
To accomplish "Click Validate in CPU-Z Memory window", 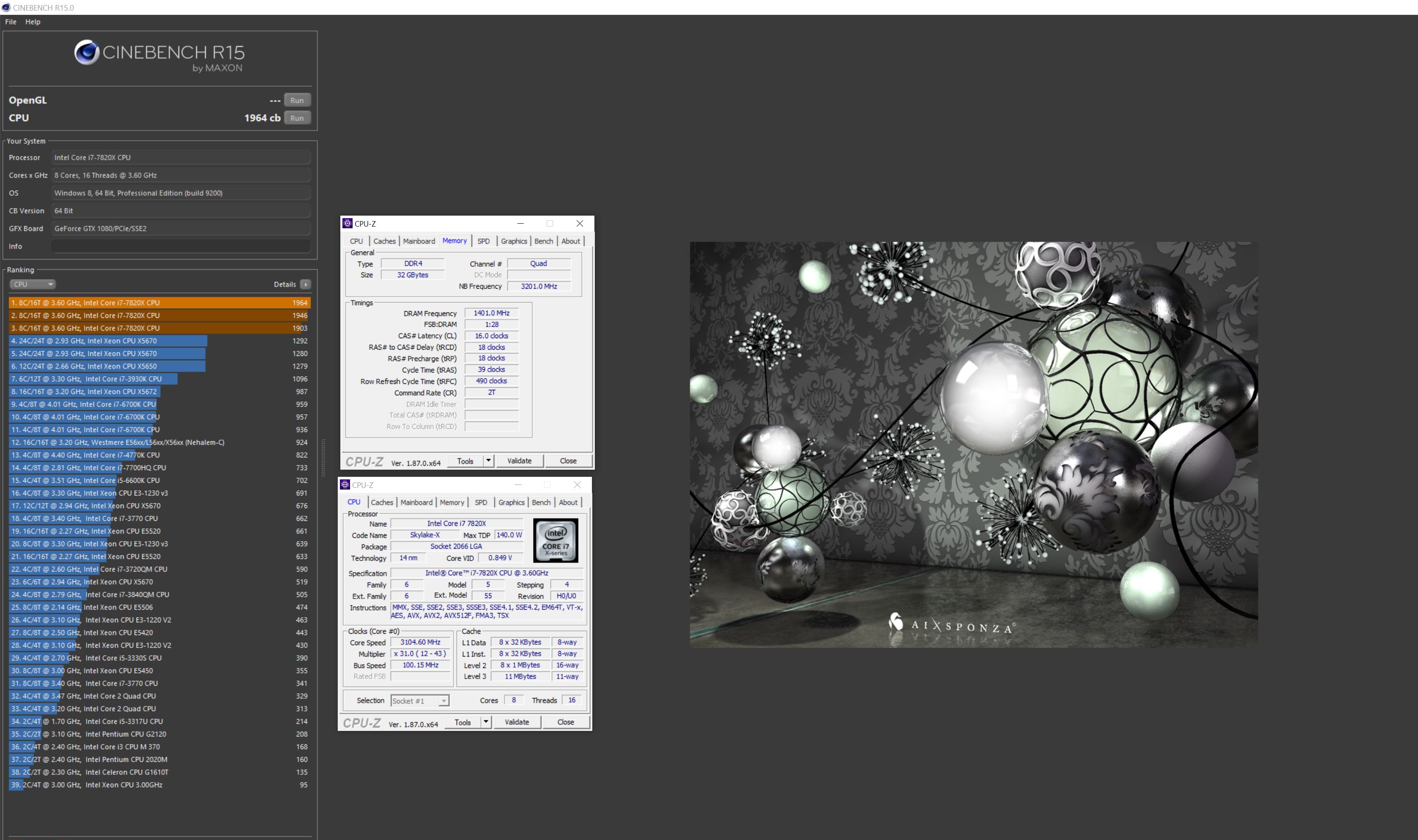I will 520,461.
